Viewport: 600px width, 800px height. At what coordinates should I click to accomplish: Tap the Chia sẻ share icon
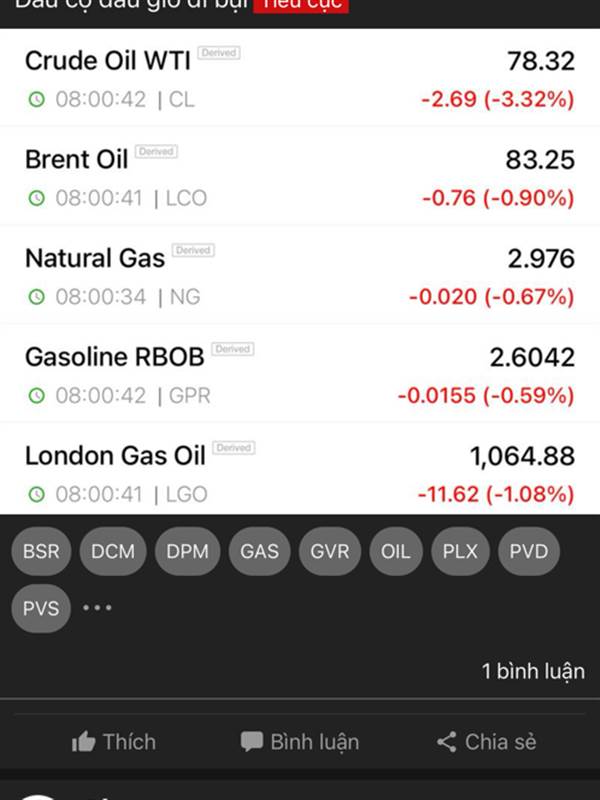pos(447,742)
